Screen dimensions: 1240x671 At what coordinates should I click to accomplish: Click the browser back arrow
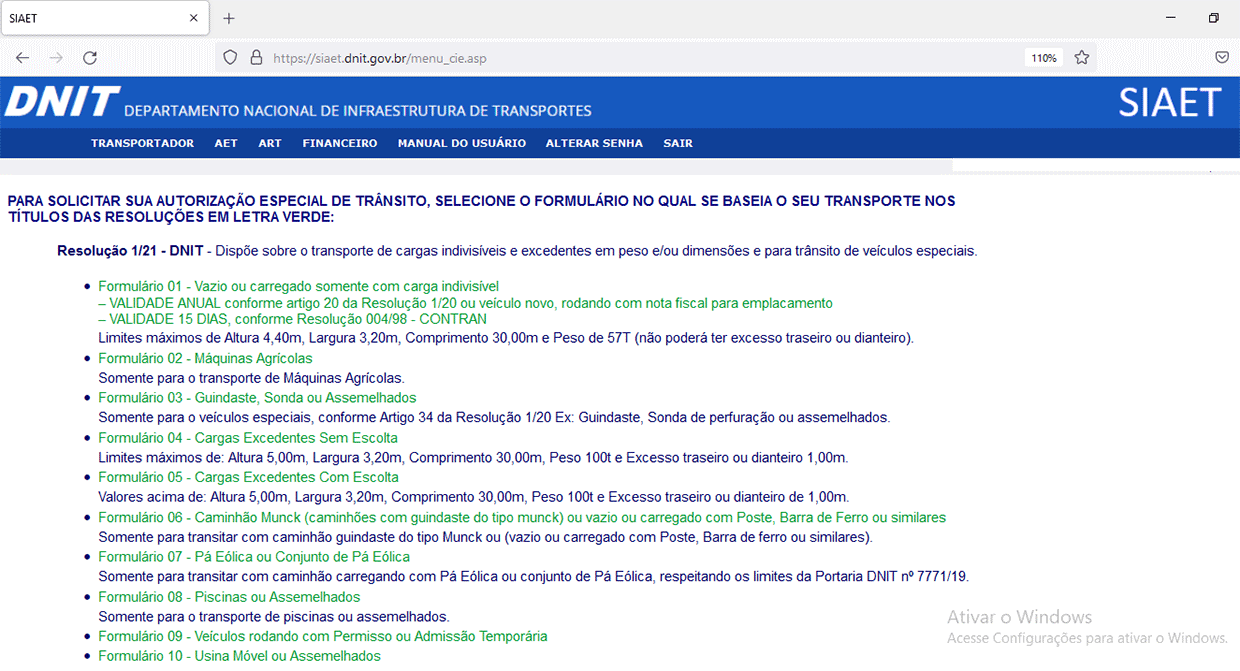22,58
